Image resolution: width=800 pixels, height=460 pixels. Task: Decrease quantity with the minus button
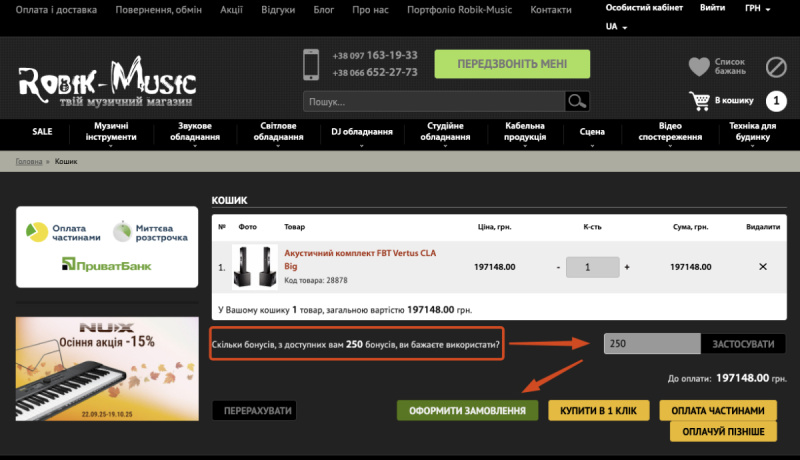pyautogui.click(x=558, y=267)
